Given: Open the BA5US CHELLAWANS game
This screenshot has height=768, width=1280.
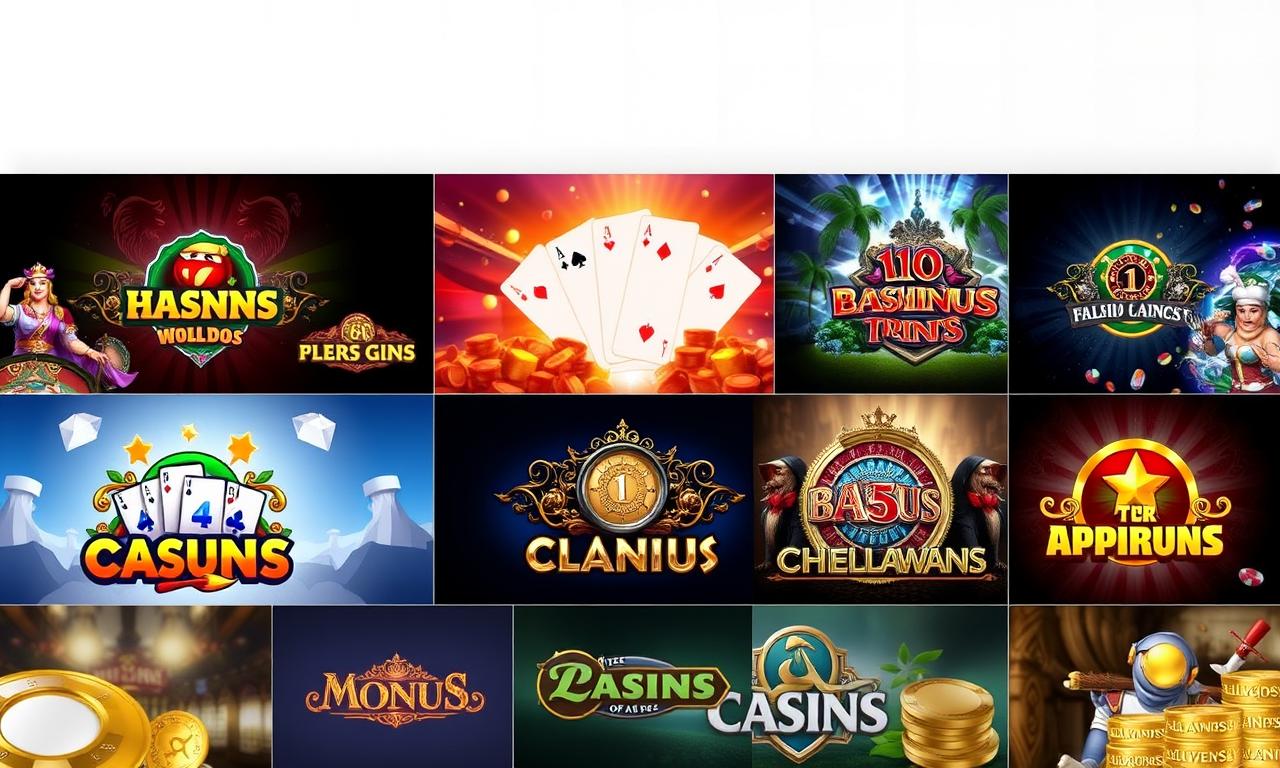Looking at the screenshot, I should [x=880, y=499].
